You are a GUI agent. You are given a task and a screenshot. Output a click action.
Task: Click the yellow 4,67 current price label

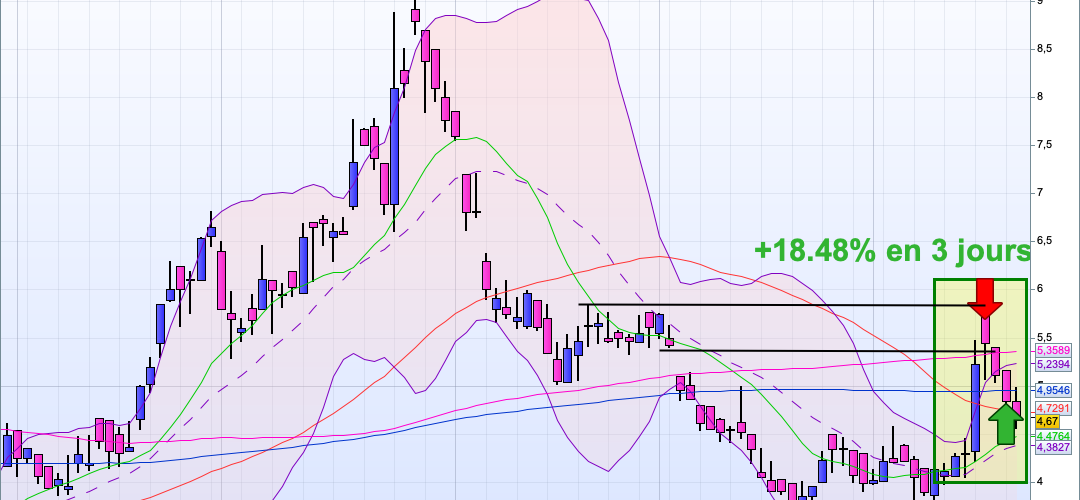pyautogui.click(x=1049, y=421)
